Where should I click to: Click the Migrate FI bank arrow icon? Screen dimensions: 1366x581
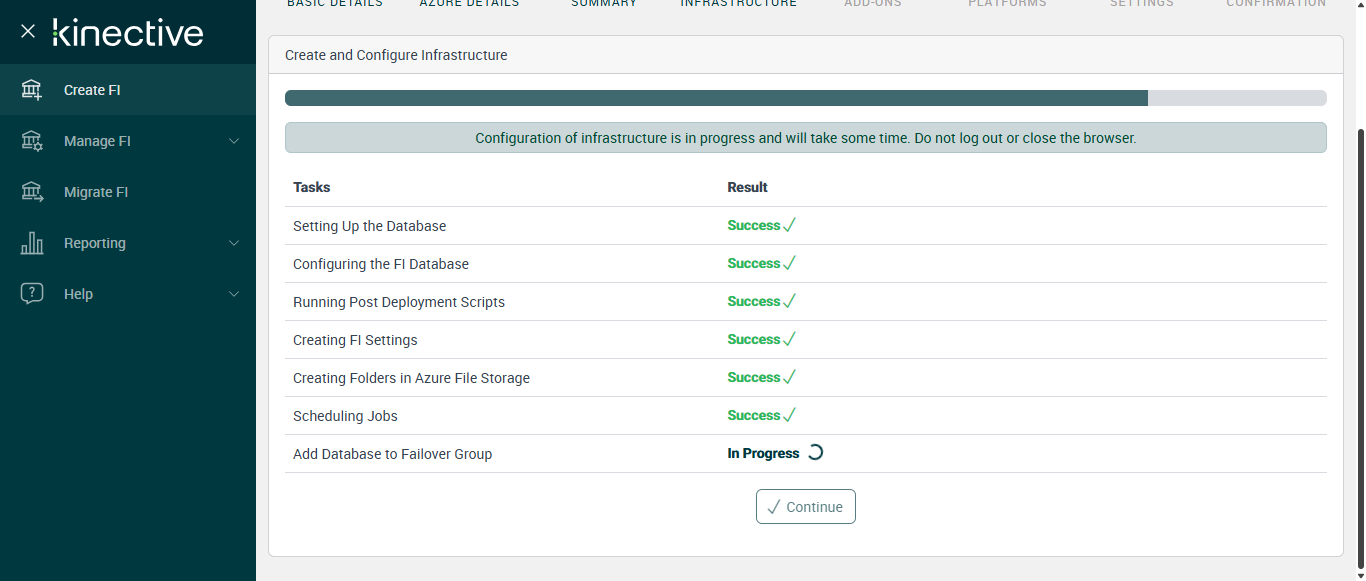[32, 192]
